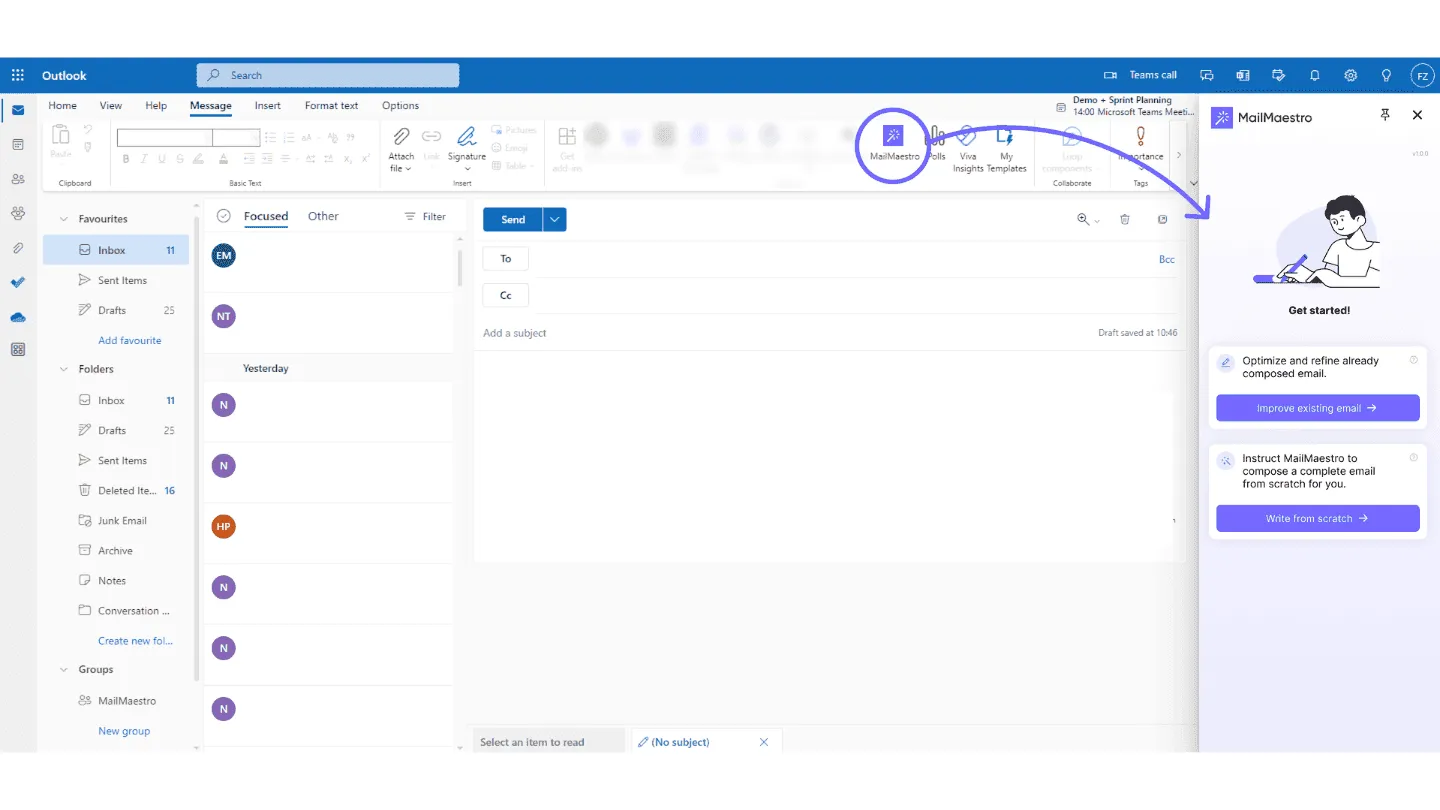
Task: Toggle bold text formatting
Action: coord(126,159)
